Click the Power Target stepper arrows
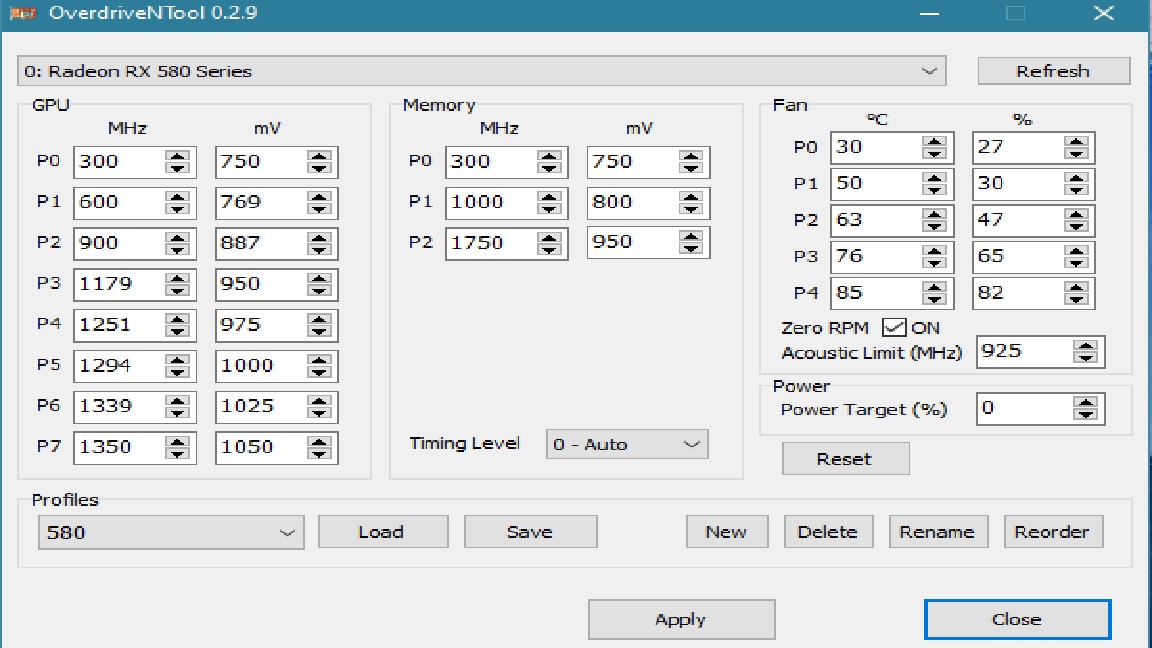The height and width of the screenshot is (648, 1152). 1085,408
